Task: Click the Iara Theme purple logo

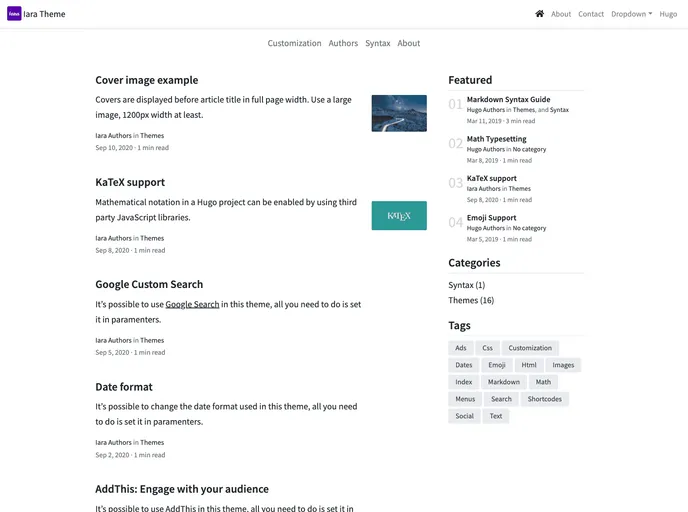Action: coord(14,14)
